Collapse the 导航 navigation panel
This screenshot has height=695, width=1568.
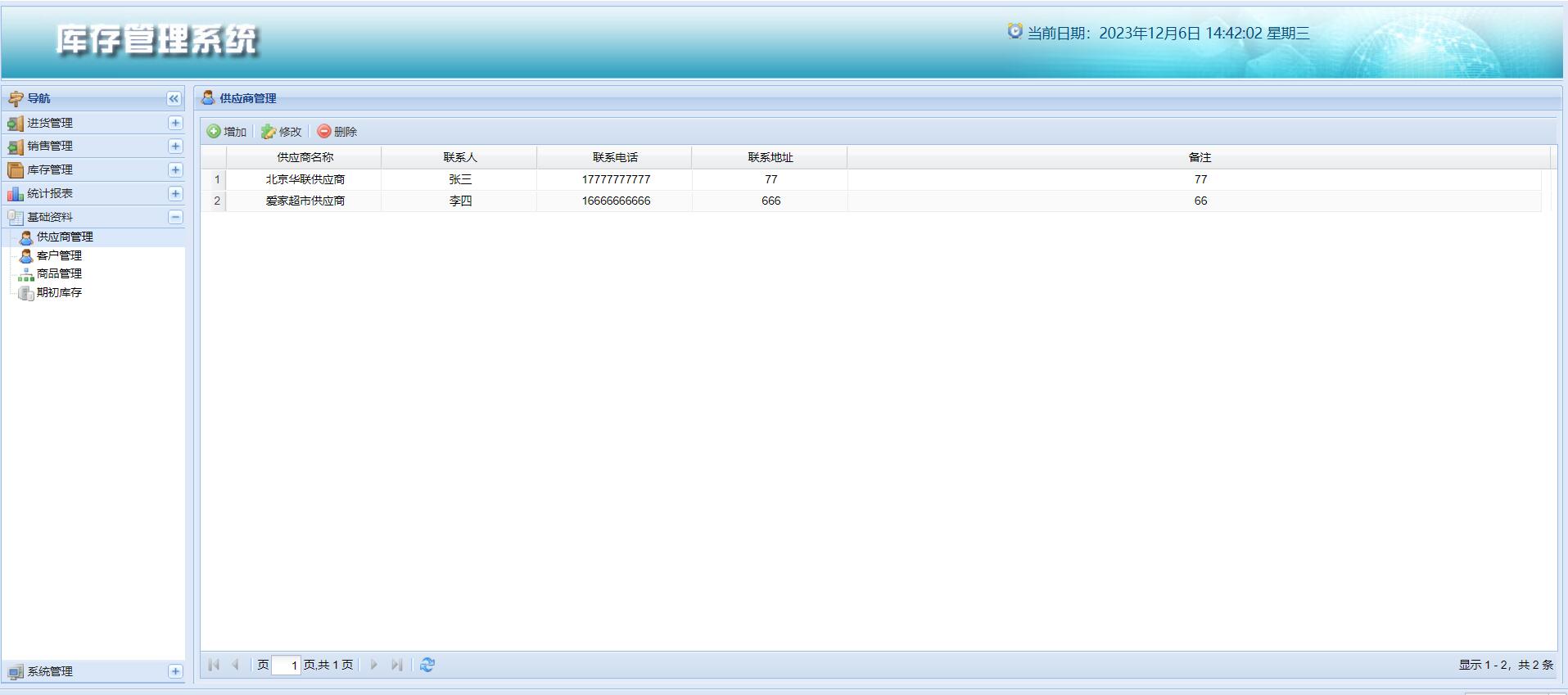174,98
